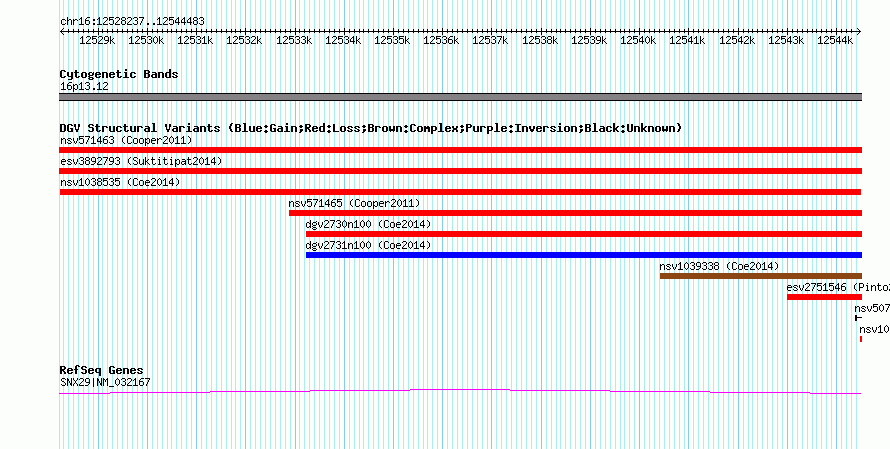Click the magenta SNX29 gene track line
Screen dimensions: 890x449
[x=460, y=391]
